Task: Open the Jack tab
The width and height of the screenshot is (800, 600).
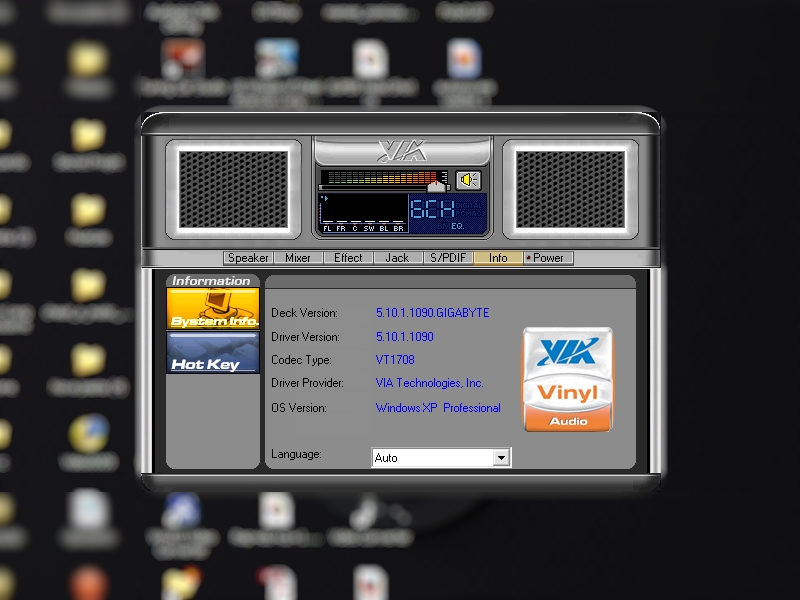Action: coord(397,258)
